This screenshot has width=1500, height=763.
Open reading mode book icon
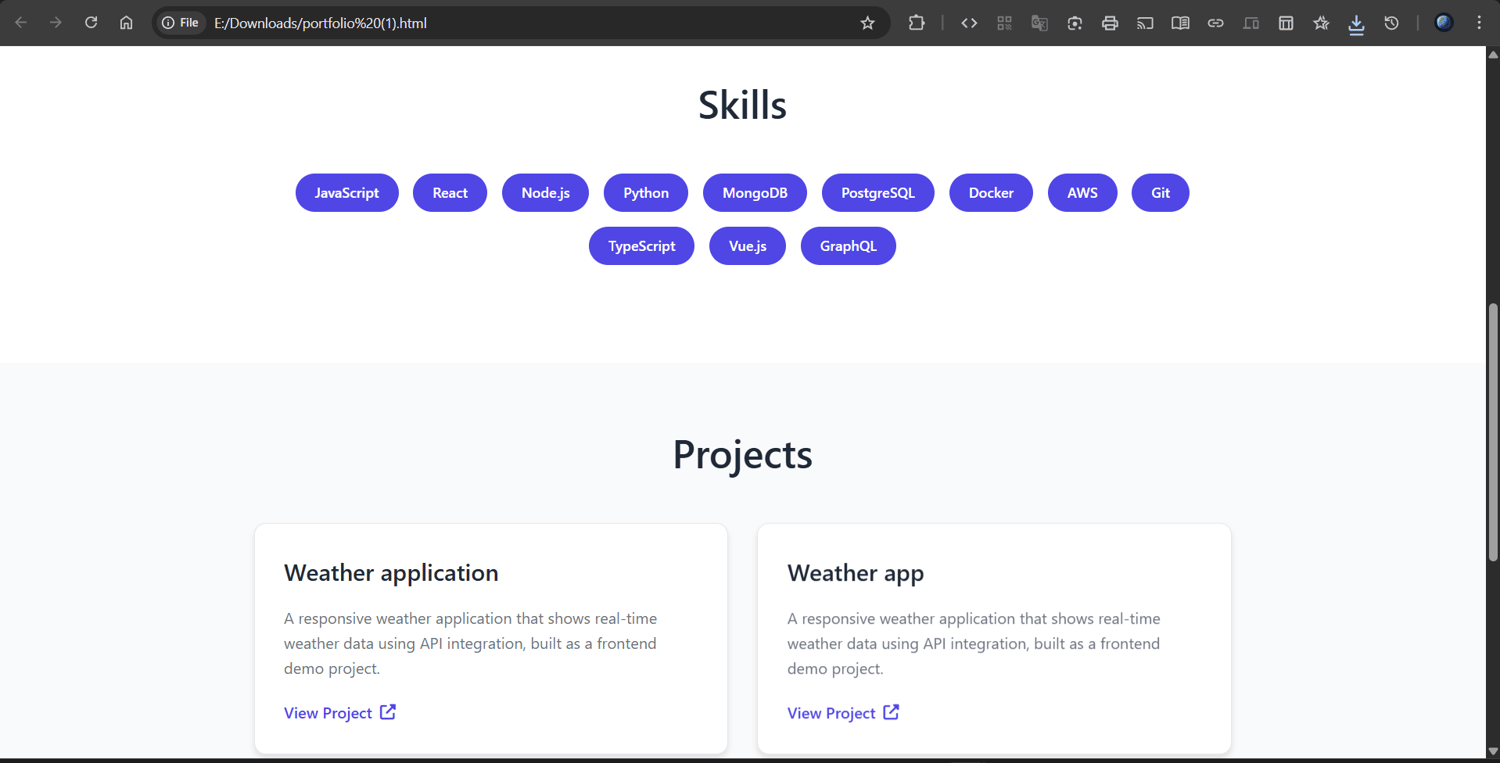tap(1180, 23)
